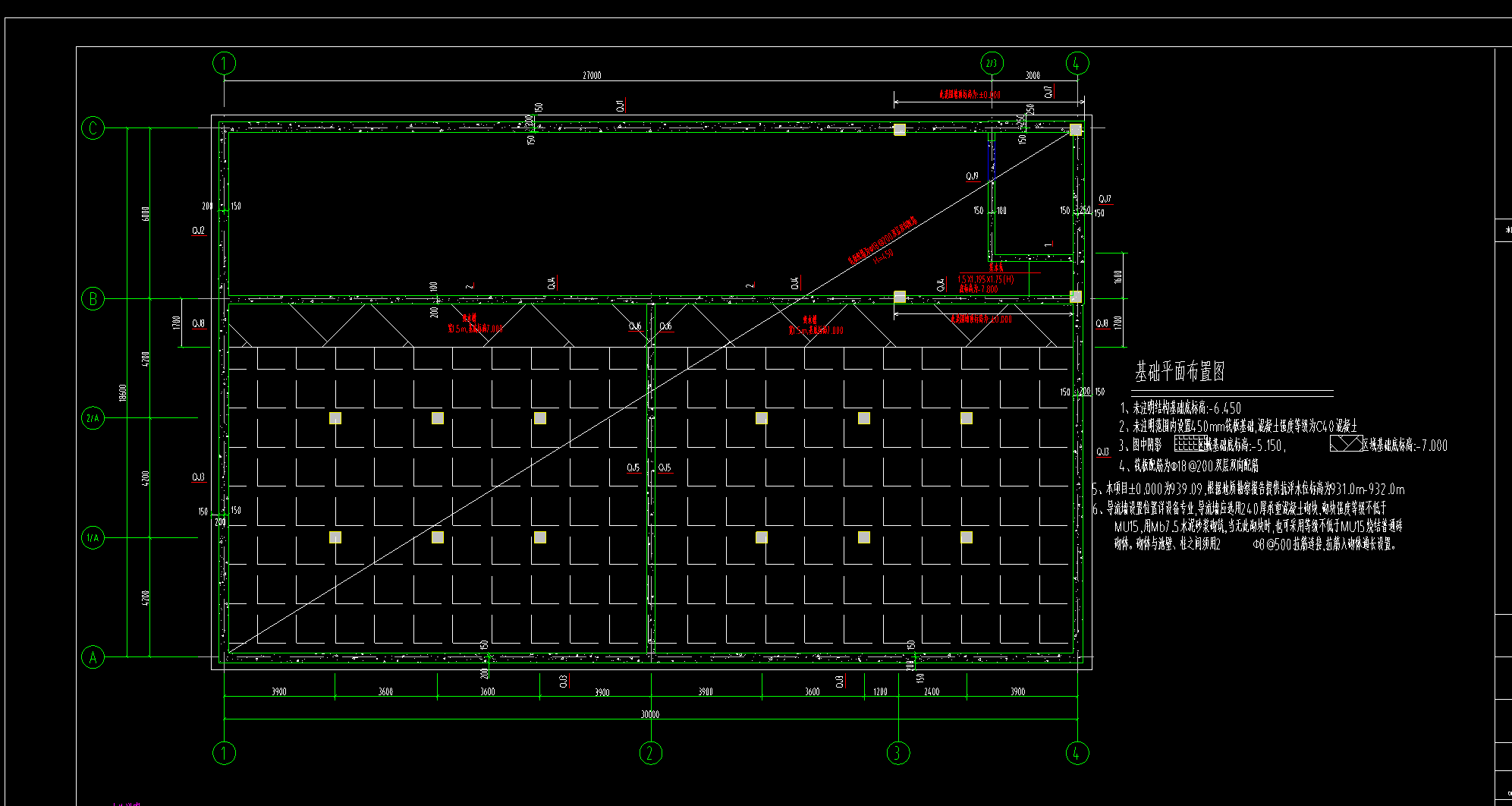
Task: Click the 1200 bottom dimension text
Action: pyautogui.click(x=880, y=691)
